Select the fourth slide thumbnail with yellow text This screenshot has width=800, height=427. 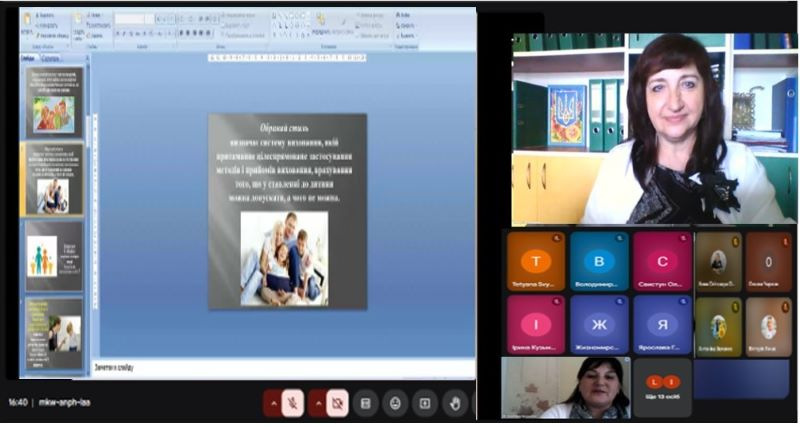(54, 334)
